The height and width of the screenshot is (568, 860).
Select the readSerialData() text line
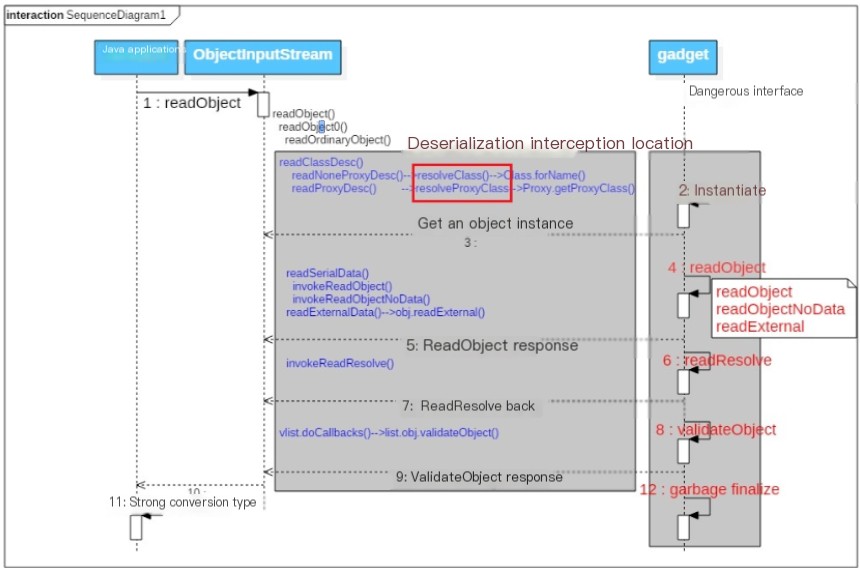pos(327,272)
